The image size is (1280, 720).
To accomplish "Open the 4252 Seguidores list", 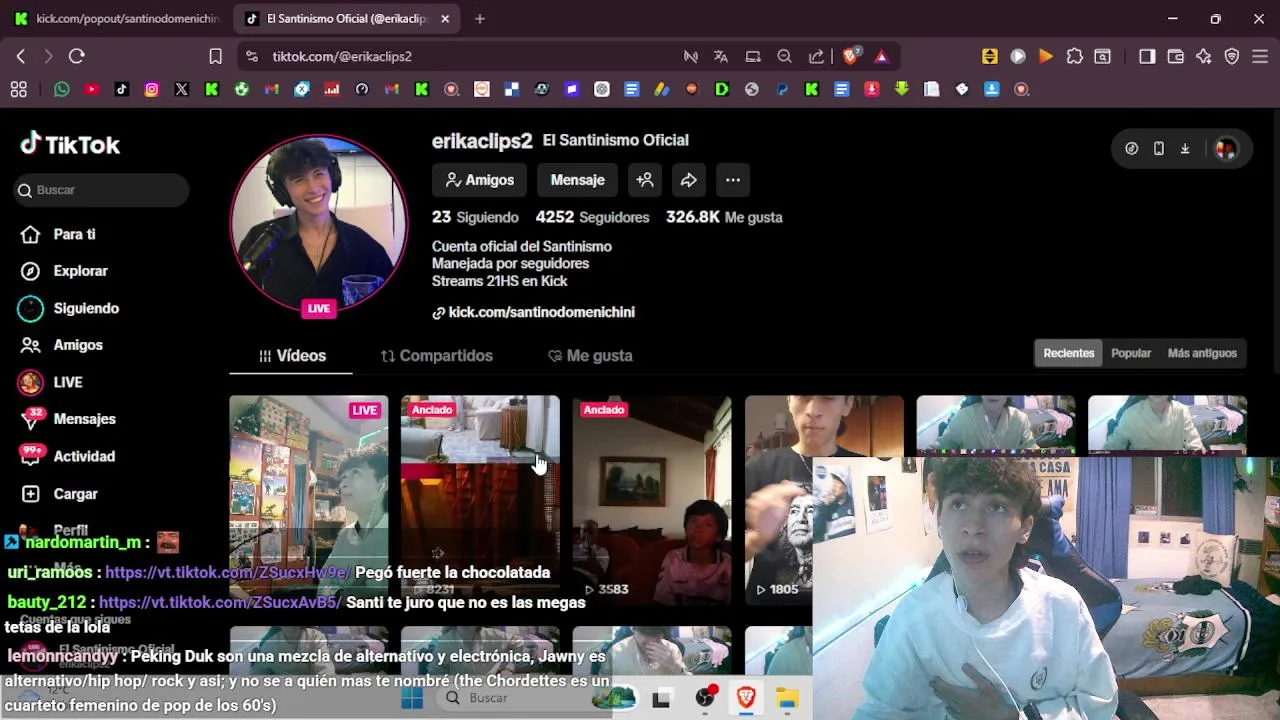I will (592, 217).
